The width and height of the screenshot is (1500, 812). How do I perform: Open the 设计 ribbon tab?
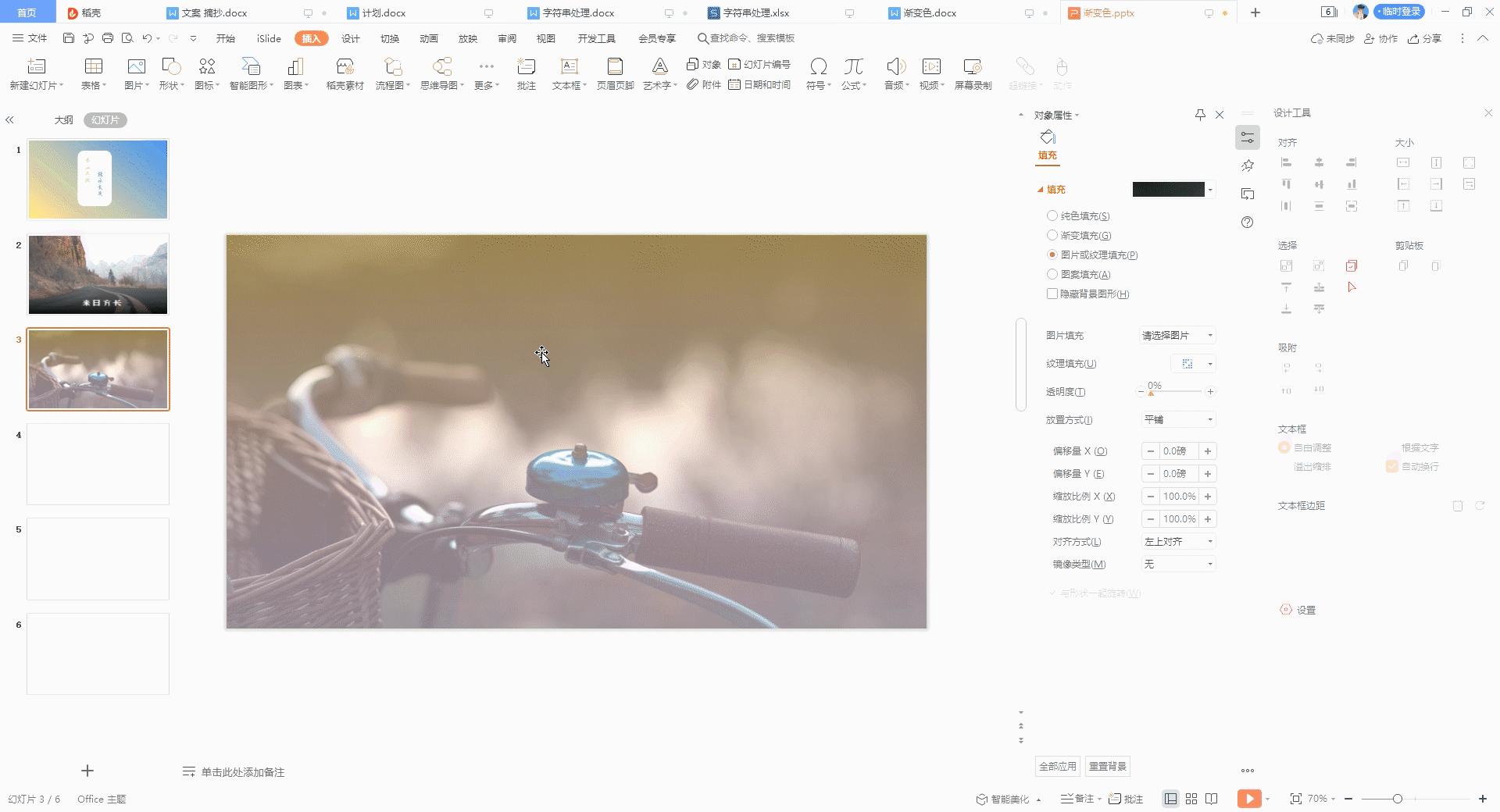coord(351,38)
